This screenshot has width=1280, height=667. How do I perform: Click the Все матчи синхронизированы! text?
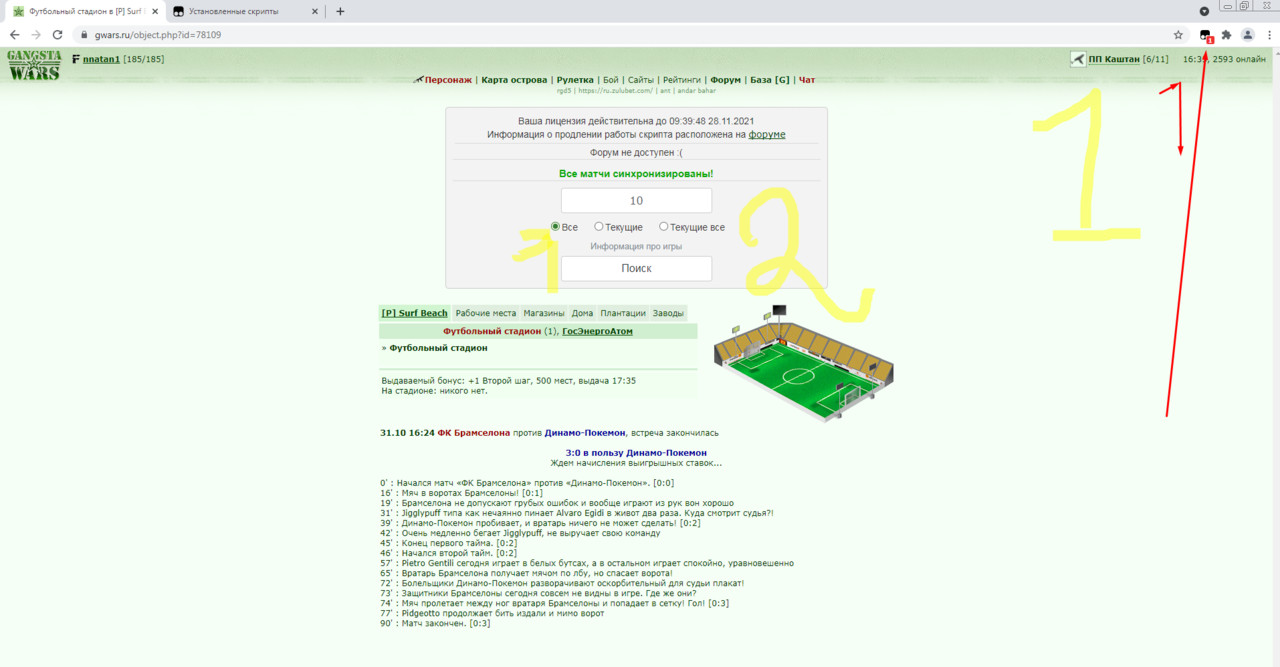(636, 174)
